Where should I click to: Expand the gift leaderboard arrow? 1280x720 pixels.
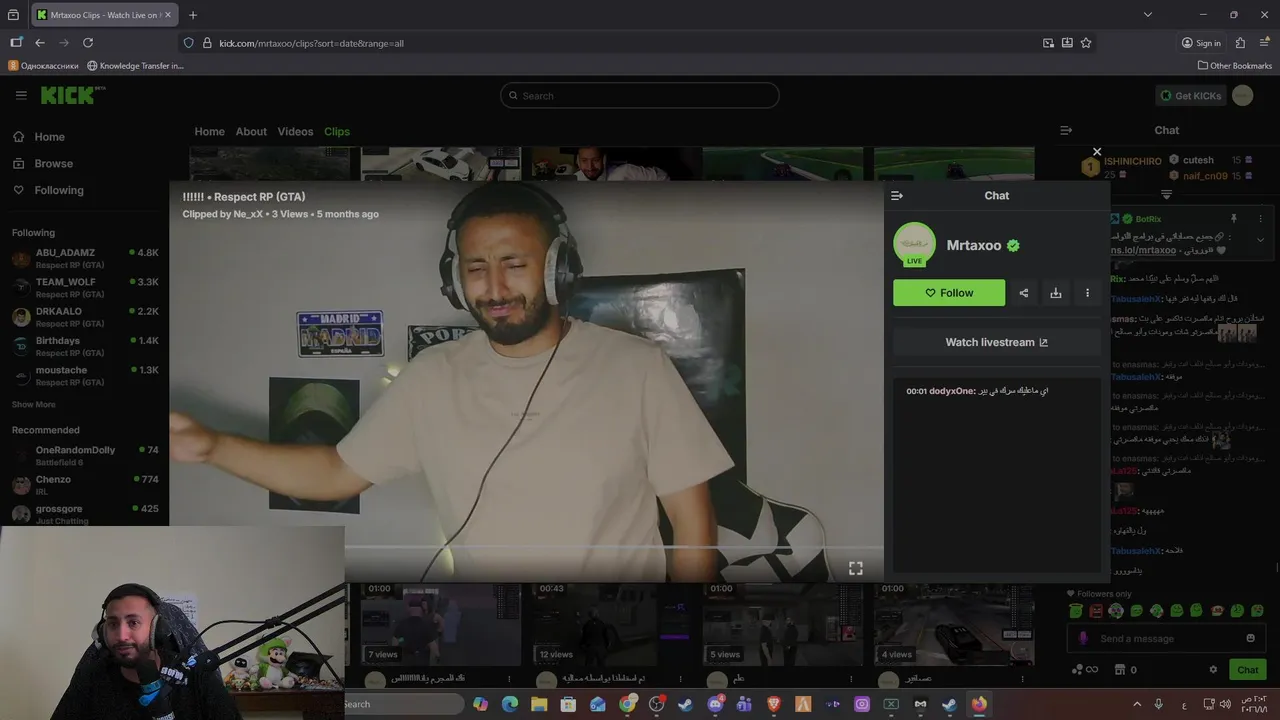(1166, 195)
